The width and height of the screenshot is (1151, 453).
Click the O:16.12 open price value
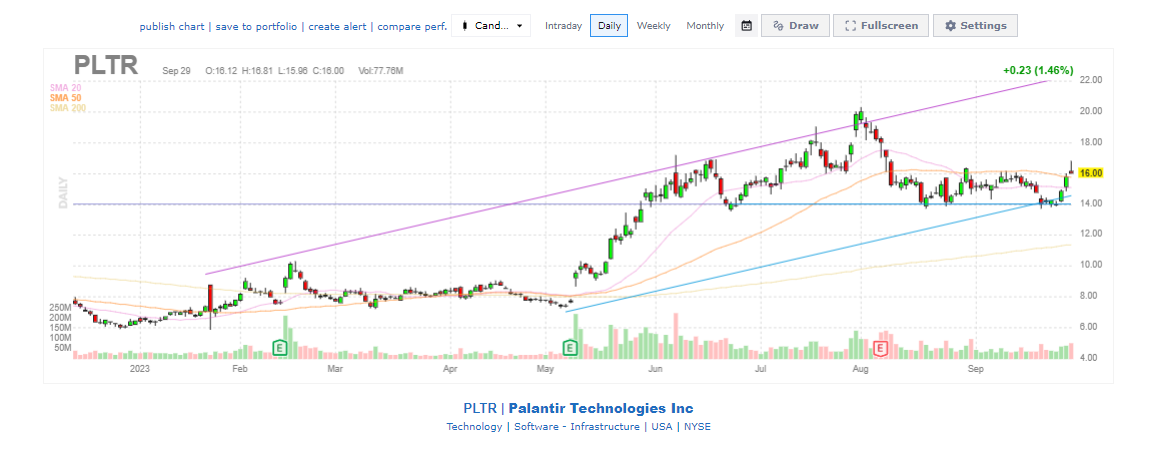click(220, 70)
